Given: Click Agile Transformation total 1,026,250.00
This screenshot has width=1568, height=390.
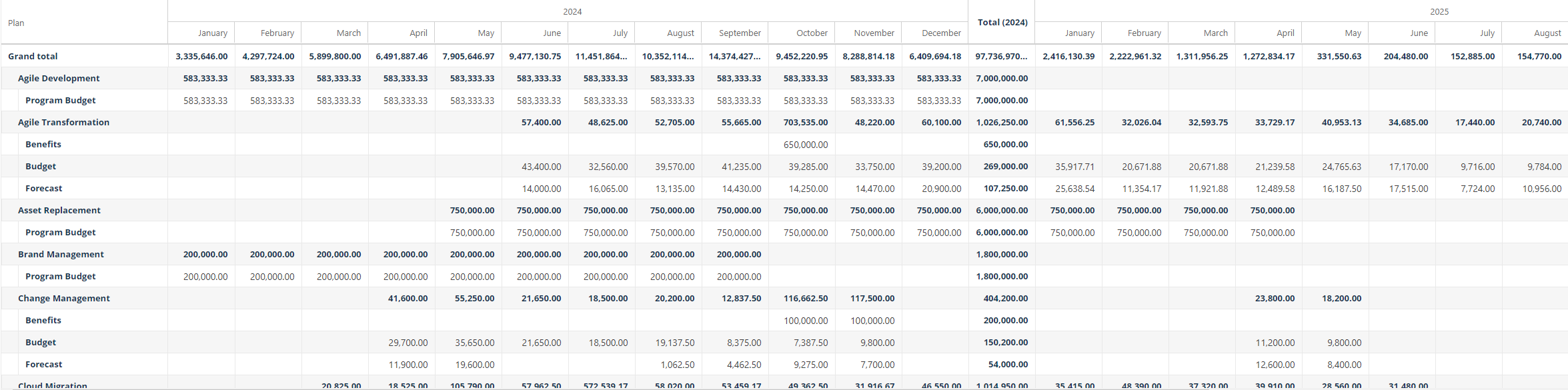Looking at the screenshot, I should [1002, 122].
